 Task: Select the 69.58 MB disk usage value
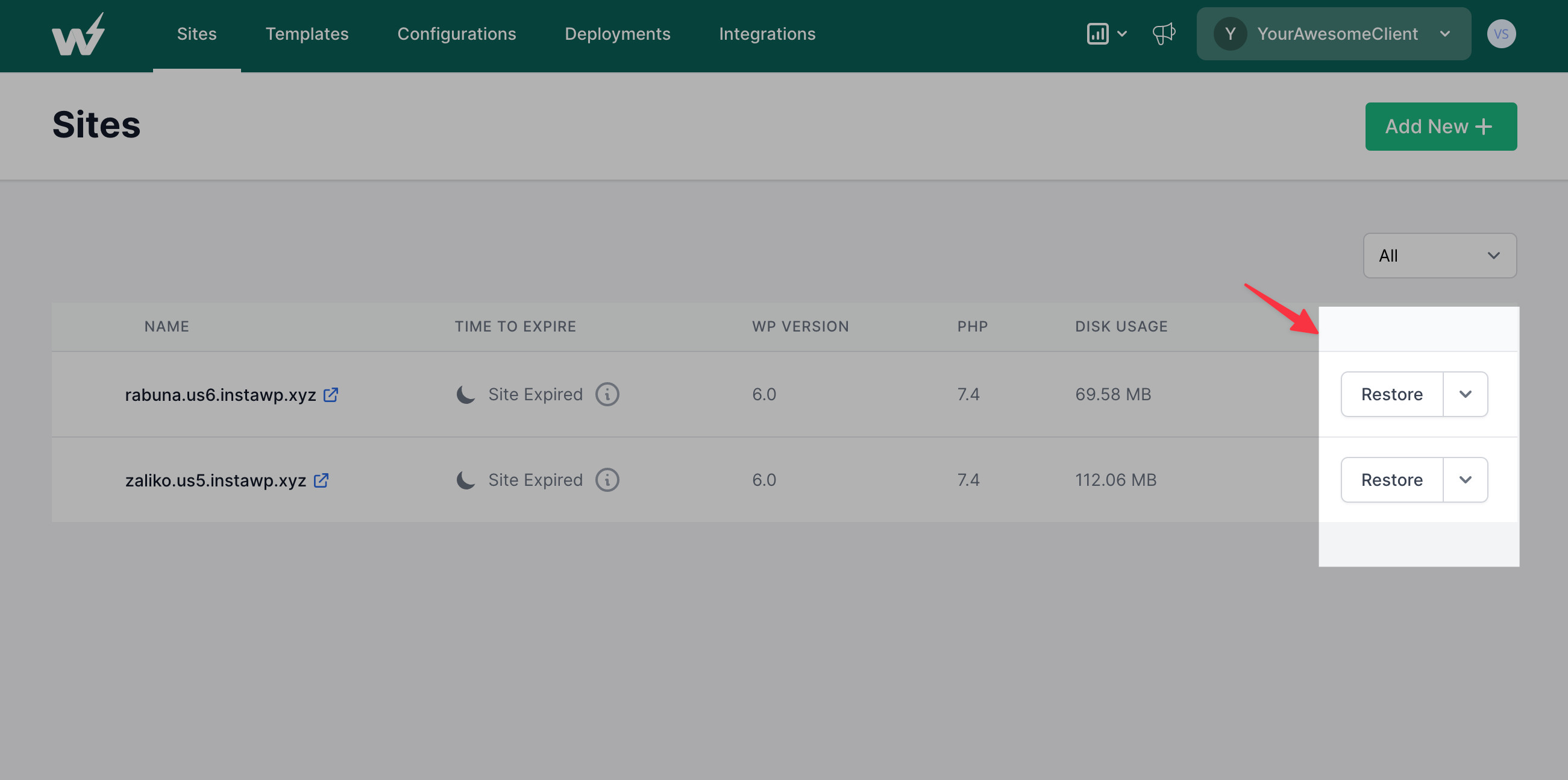pyautogui.click(x=1112, y=394)
